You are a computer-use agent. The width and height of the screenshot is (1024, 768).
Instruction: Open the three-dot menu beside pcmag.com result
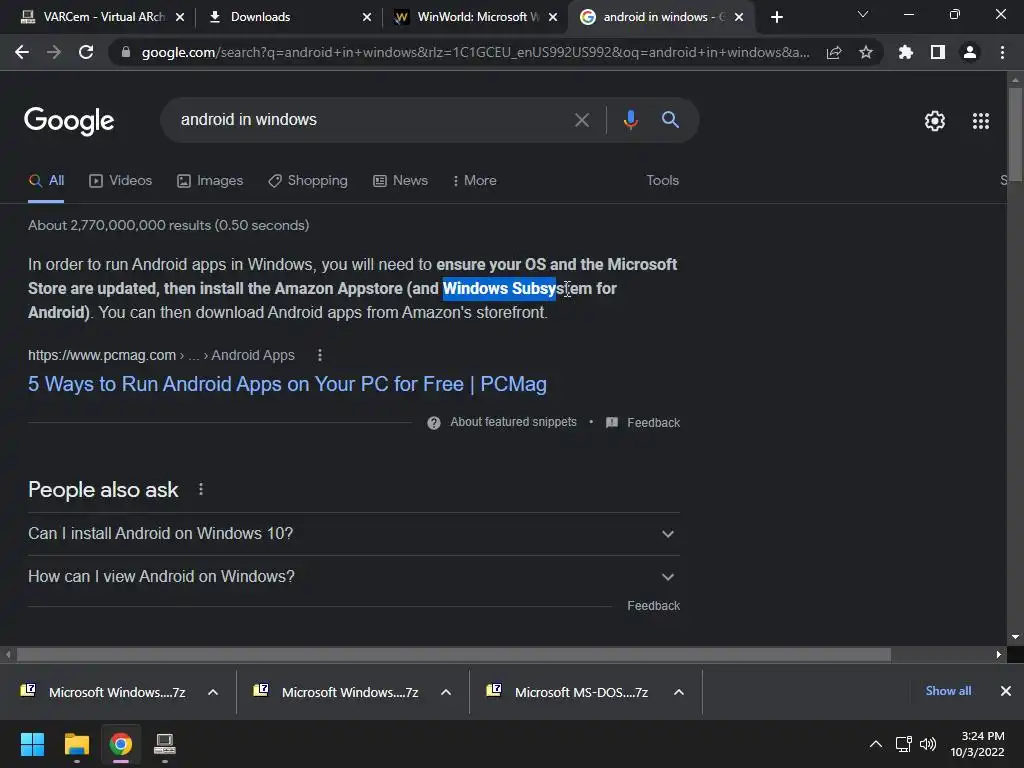pyautogui.click(x=319, y=355)
